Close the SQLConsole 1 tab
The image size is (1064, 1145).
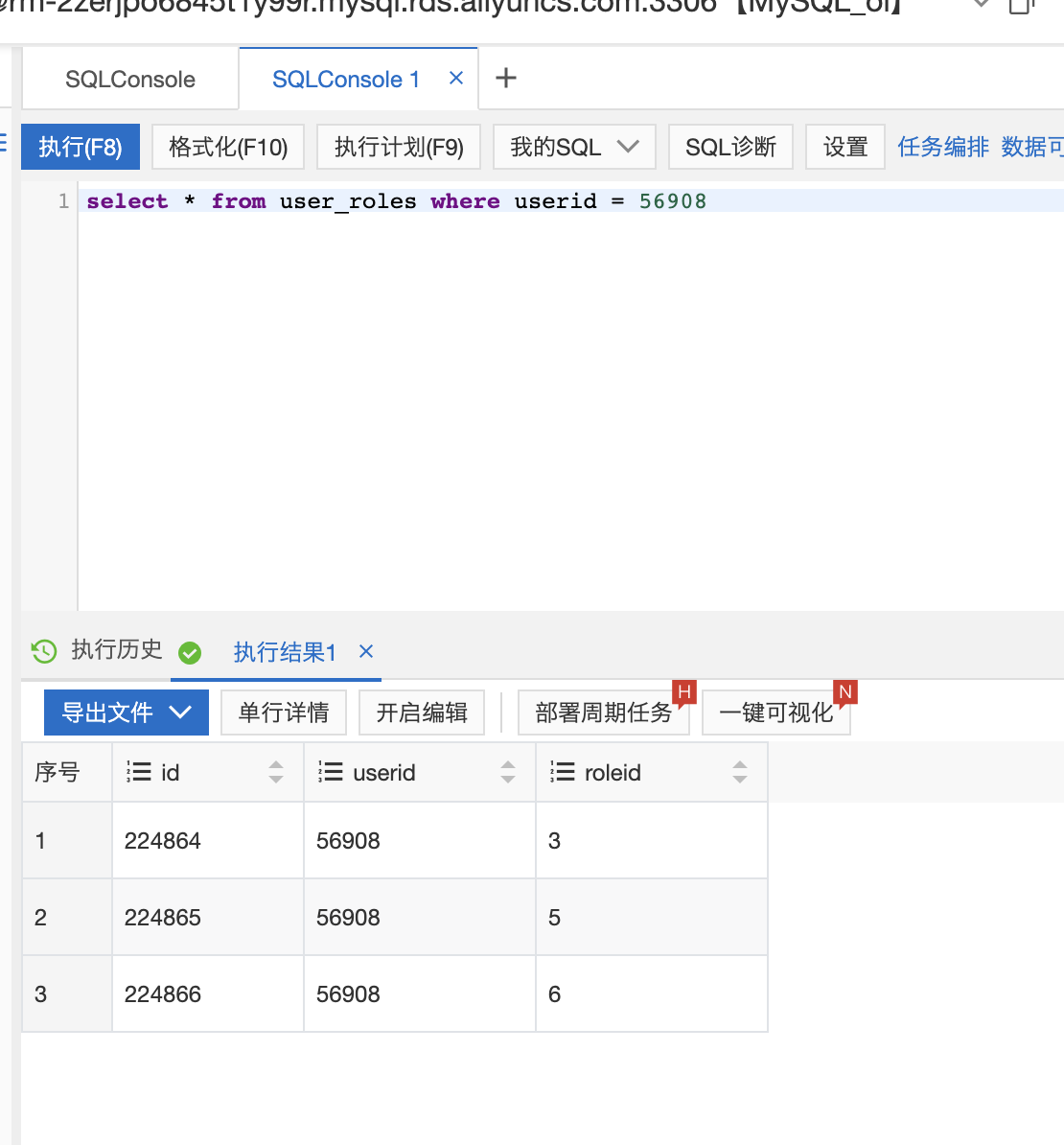click(x=456, y=79)
